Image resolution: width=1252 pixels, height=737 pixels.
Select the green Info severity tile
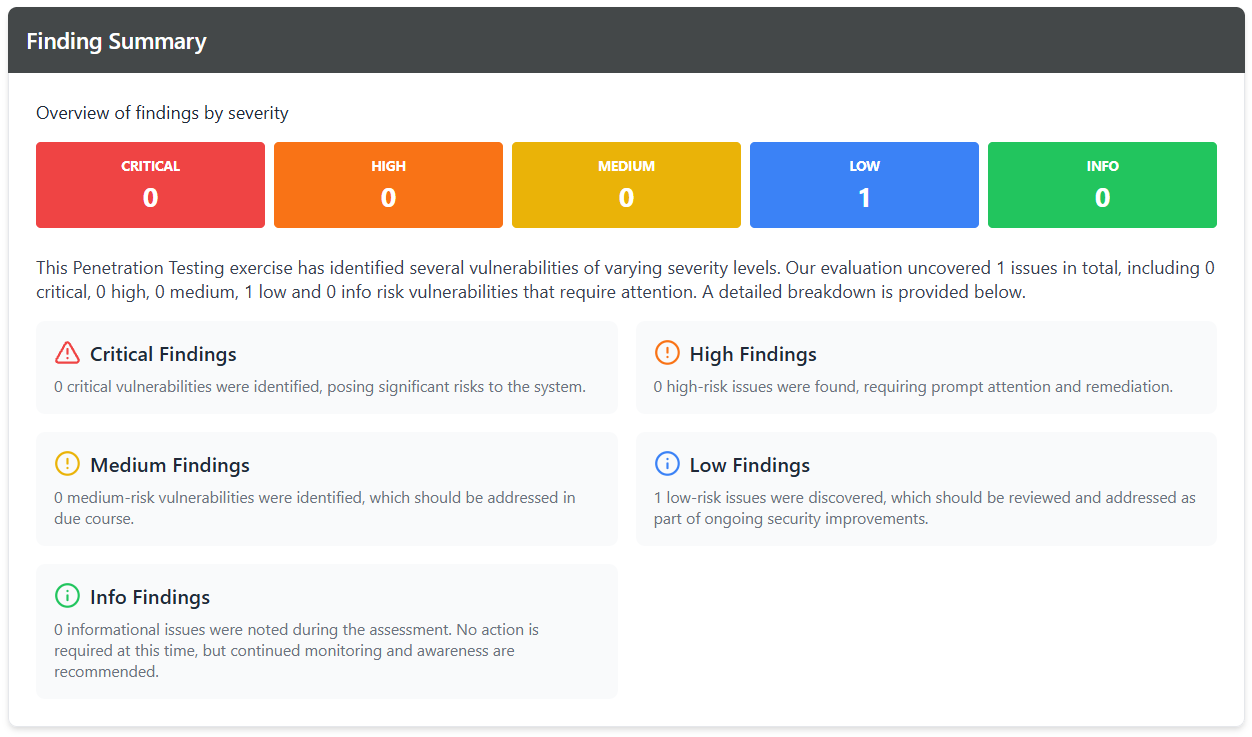click(1102, 185)
